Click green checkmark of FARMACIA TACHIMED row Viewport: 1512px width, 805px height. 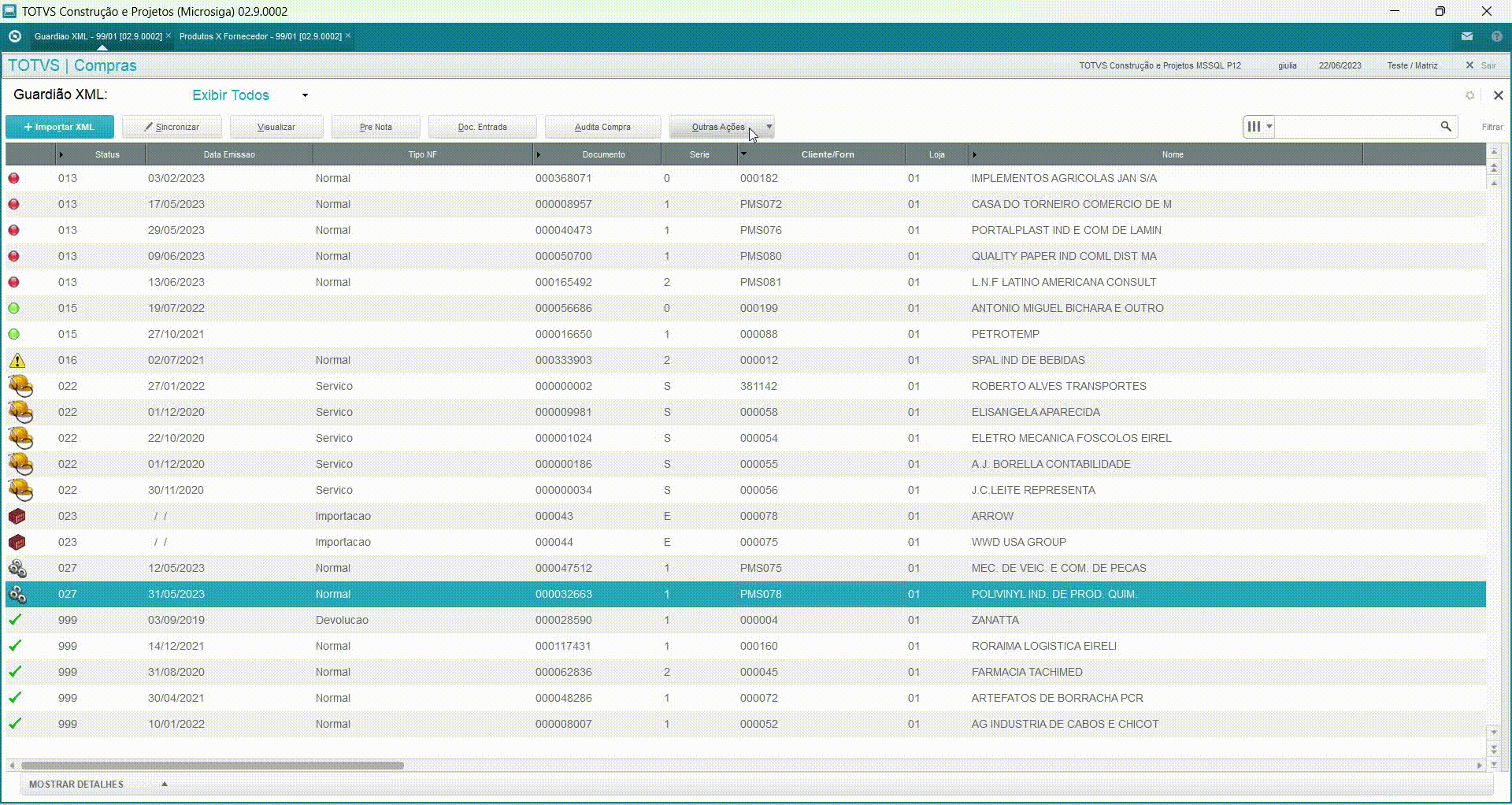(15, 672)
